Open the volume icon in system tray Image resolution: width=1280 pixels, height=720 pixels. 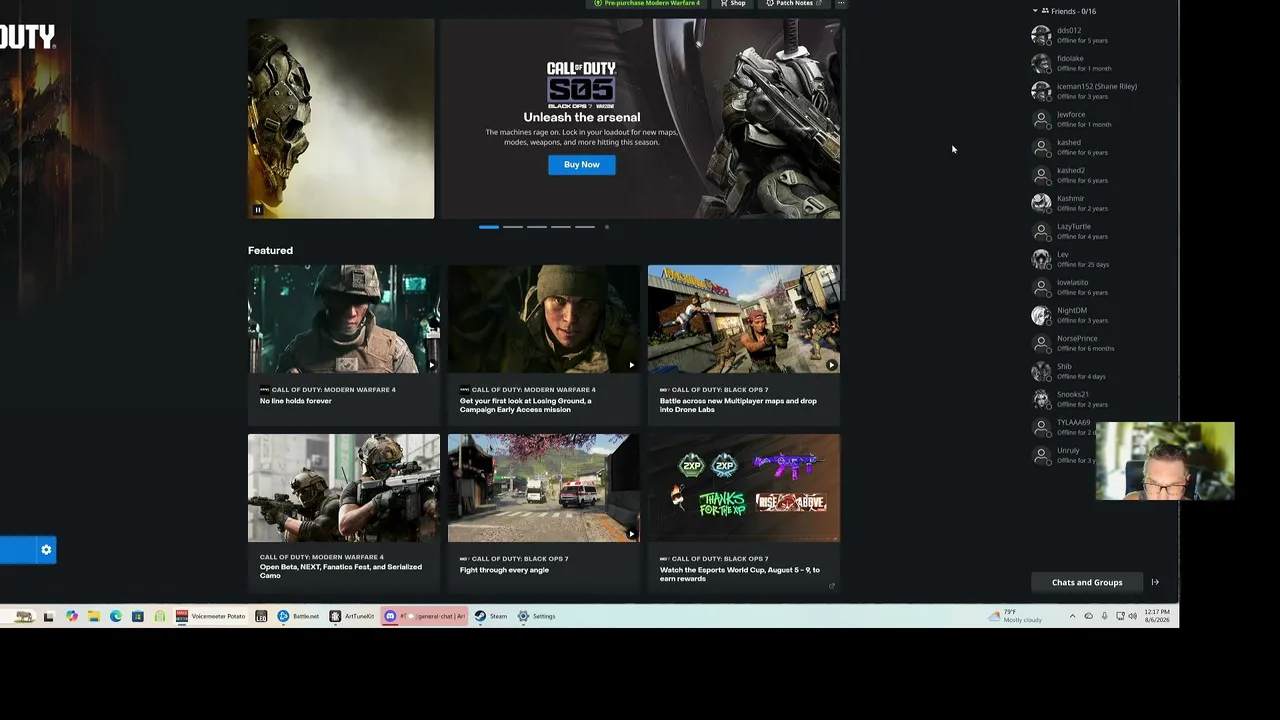(x=1133, y=616)
